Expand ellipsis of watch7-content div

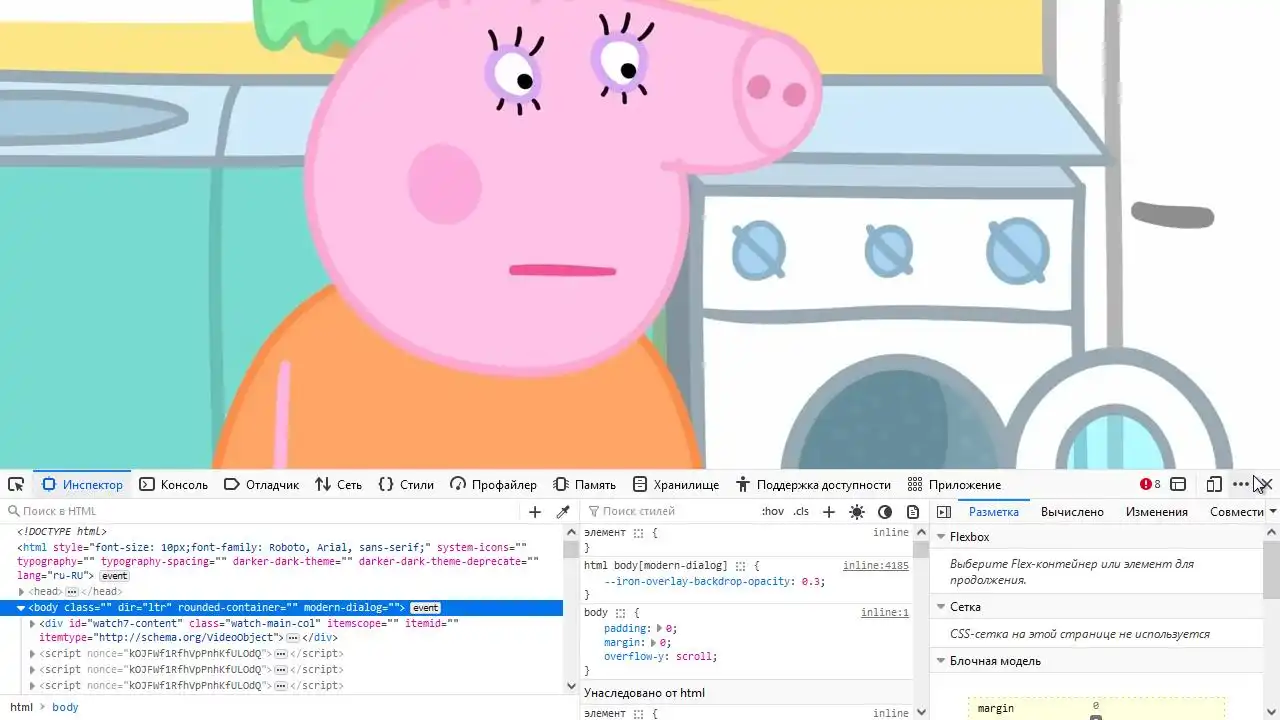[x=293, y=638]
